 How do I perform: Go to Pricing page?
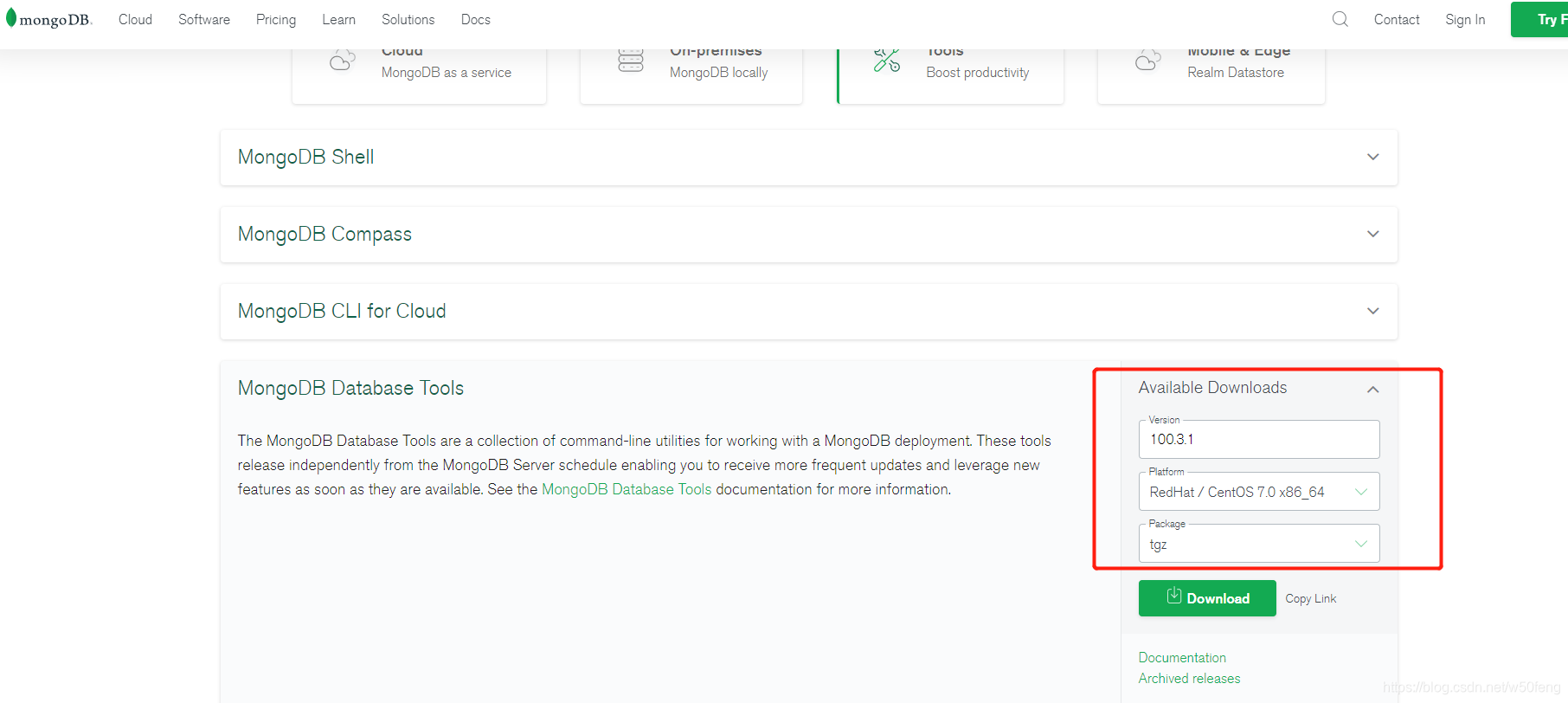point(276,19)
